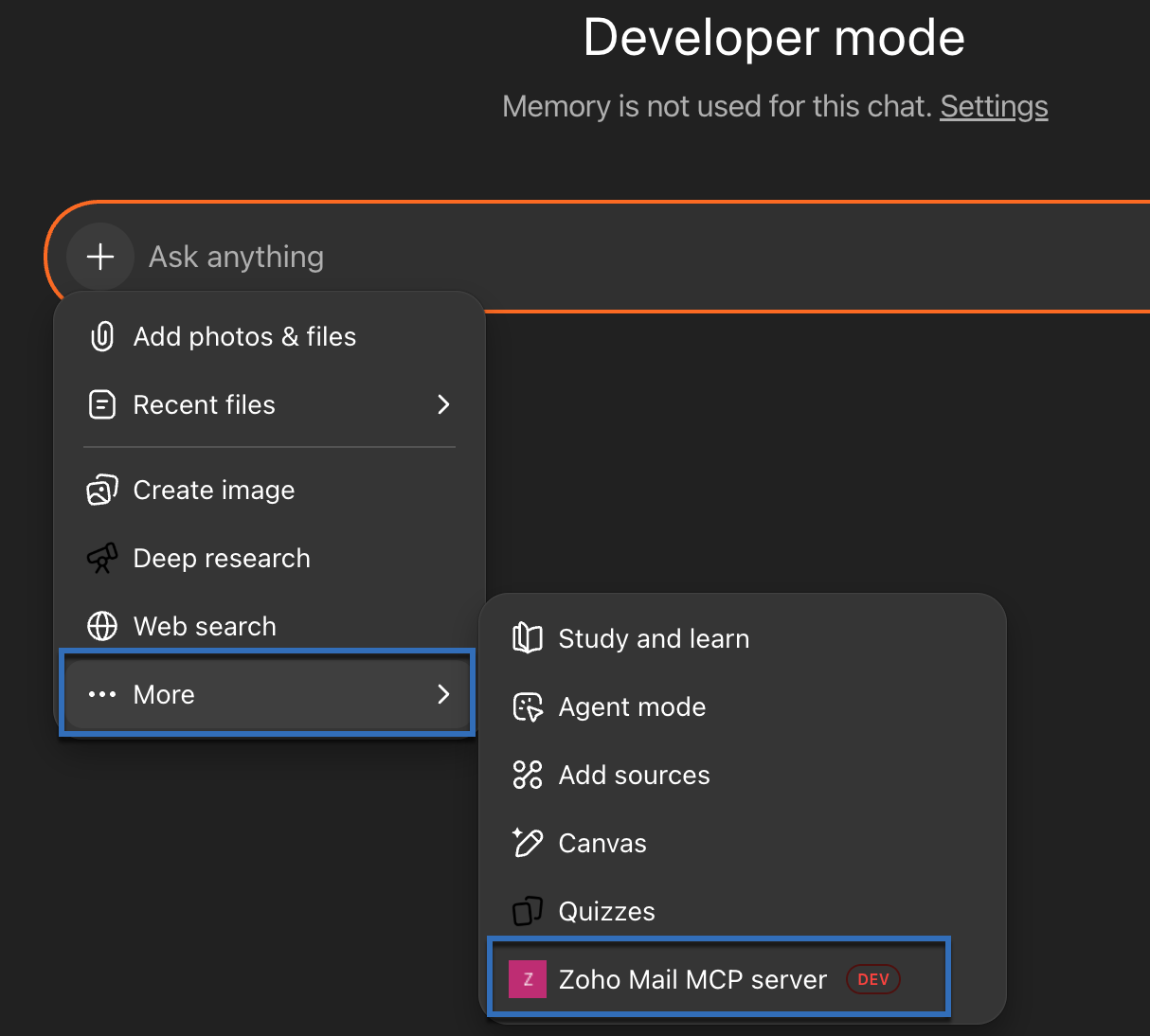Image resolution: width=1150 pixels, height=1036 pixels.
Task: Open the More menu item
Action: (268, 694)
